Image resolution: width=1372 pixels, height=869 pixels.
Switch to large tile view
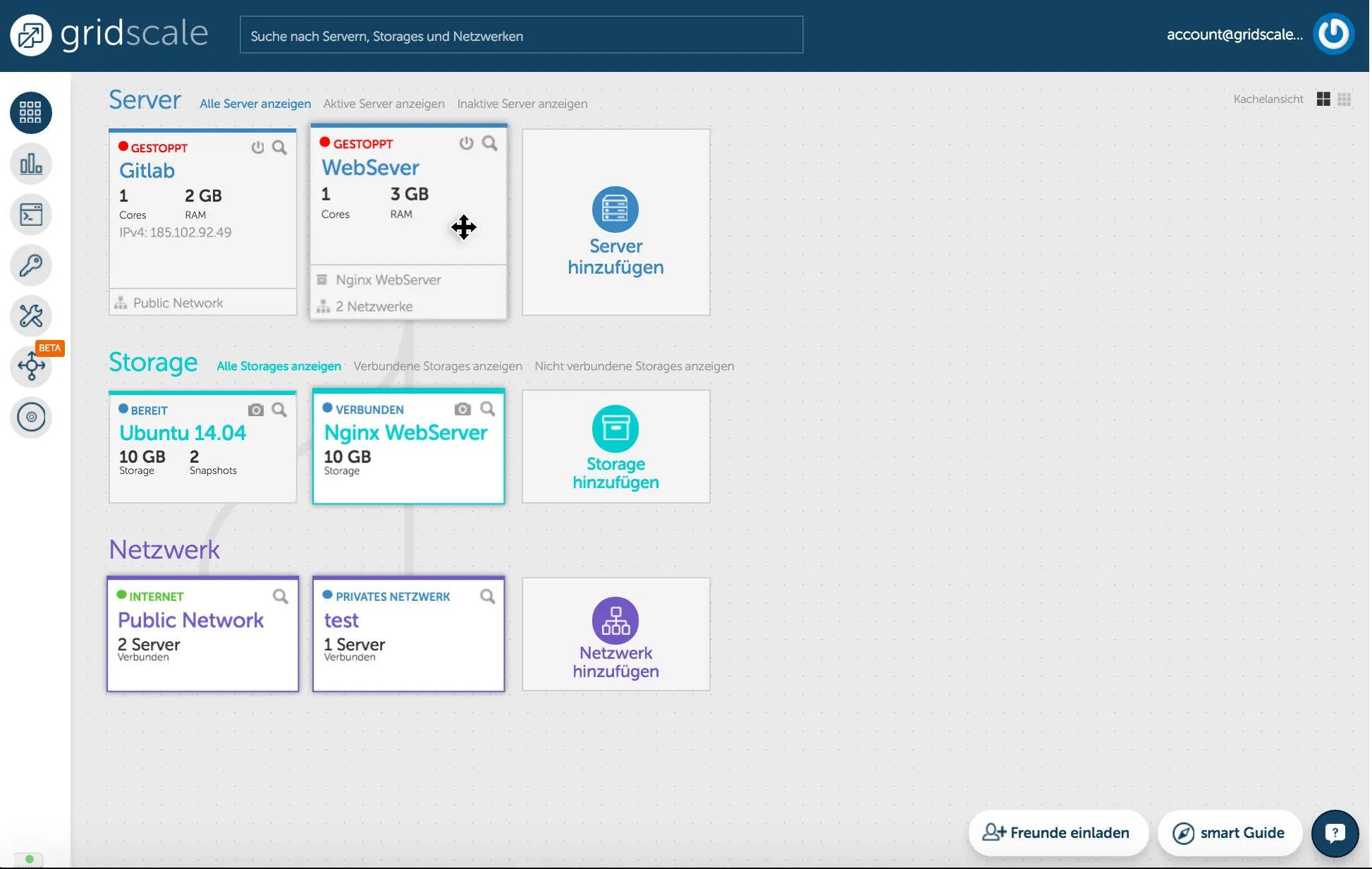(x=1323, y=99)
